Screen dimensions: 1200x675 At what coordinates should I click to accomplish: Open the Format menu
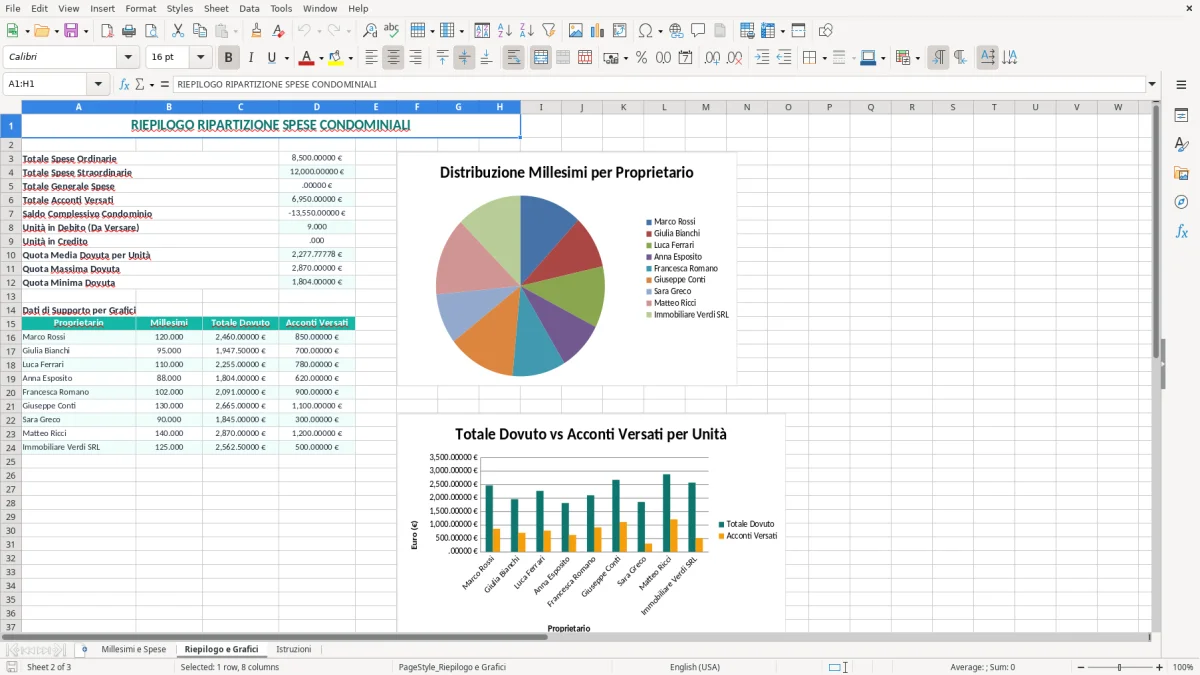click(x=140, y=8)
